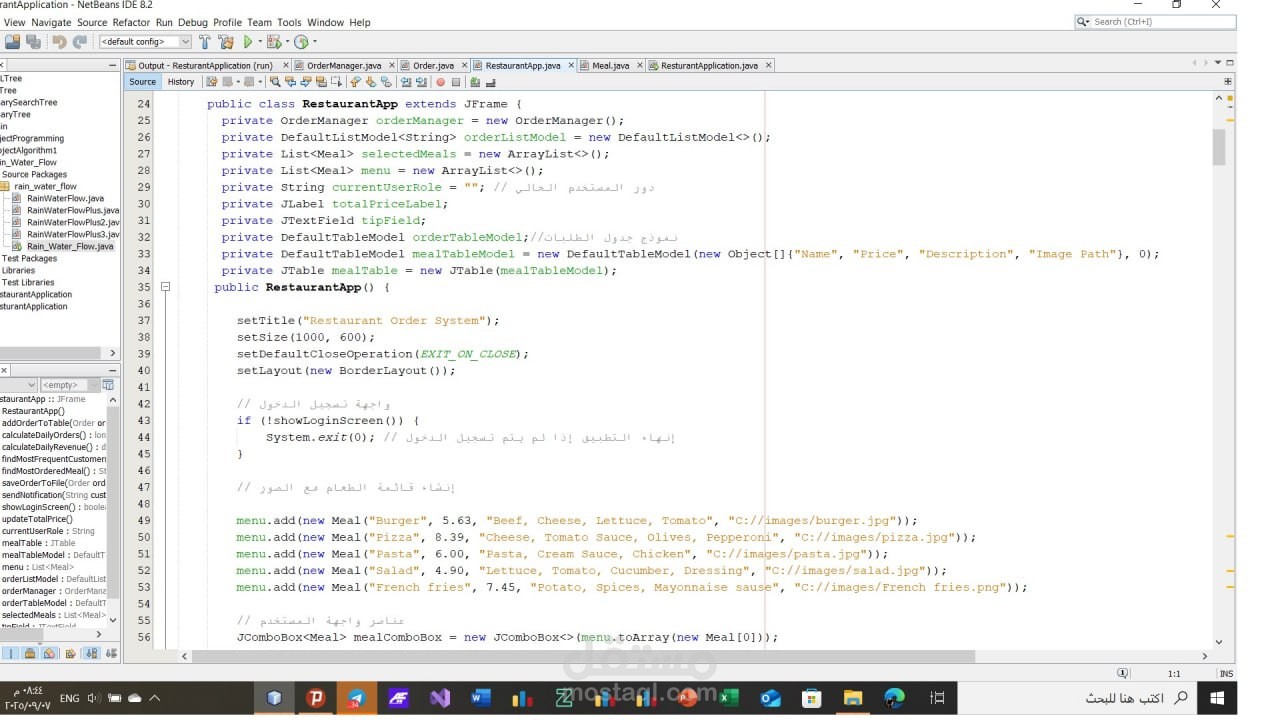Click the Build Project hammer icon
Image resolution: width=1280 pixels, height=720 pixels.
tap(205, 42)
